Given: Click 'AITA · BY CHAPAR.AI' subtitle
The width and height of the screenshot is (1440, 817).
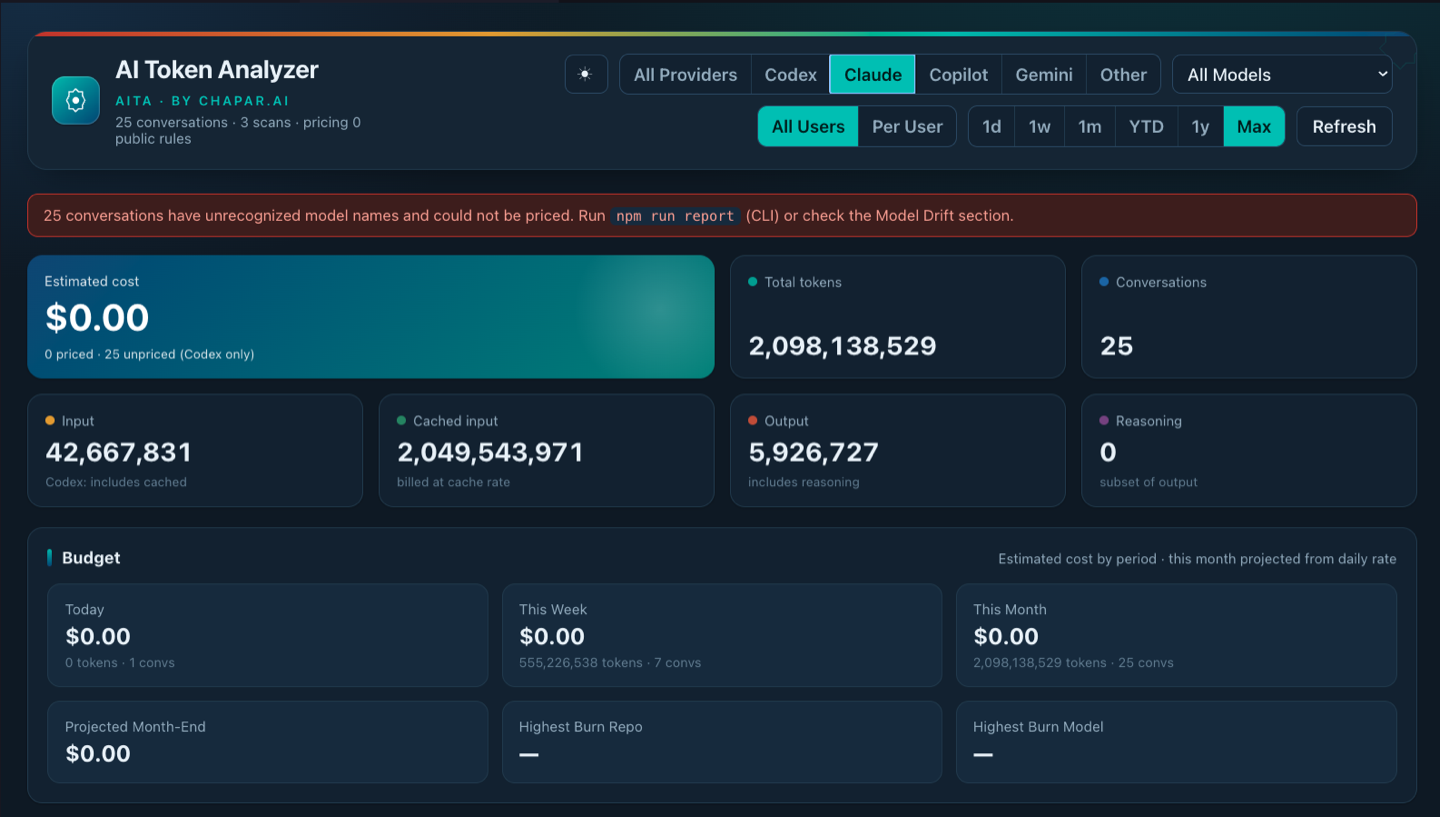Looking at the screenshot, I should coord(202,101).
